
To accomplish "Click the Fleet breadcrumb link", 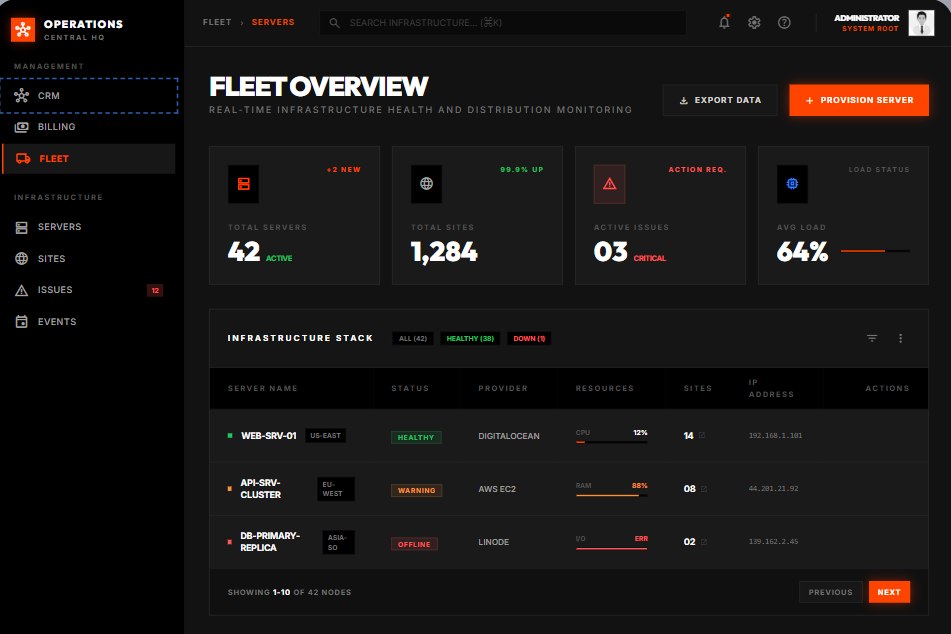I will click(217, 22).
